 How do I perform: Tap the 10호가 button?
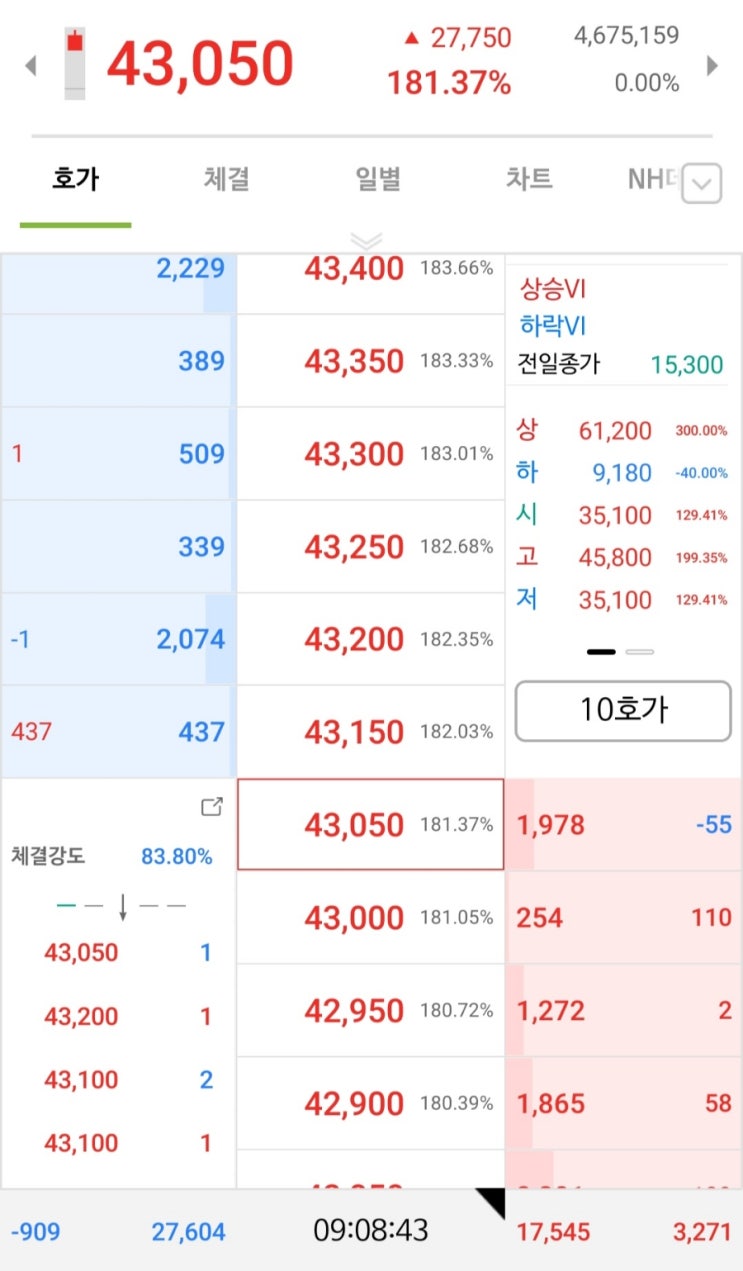click(x=623, y=711)
